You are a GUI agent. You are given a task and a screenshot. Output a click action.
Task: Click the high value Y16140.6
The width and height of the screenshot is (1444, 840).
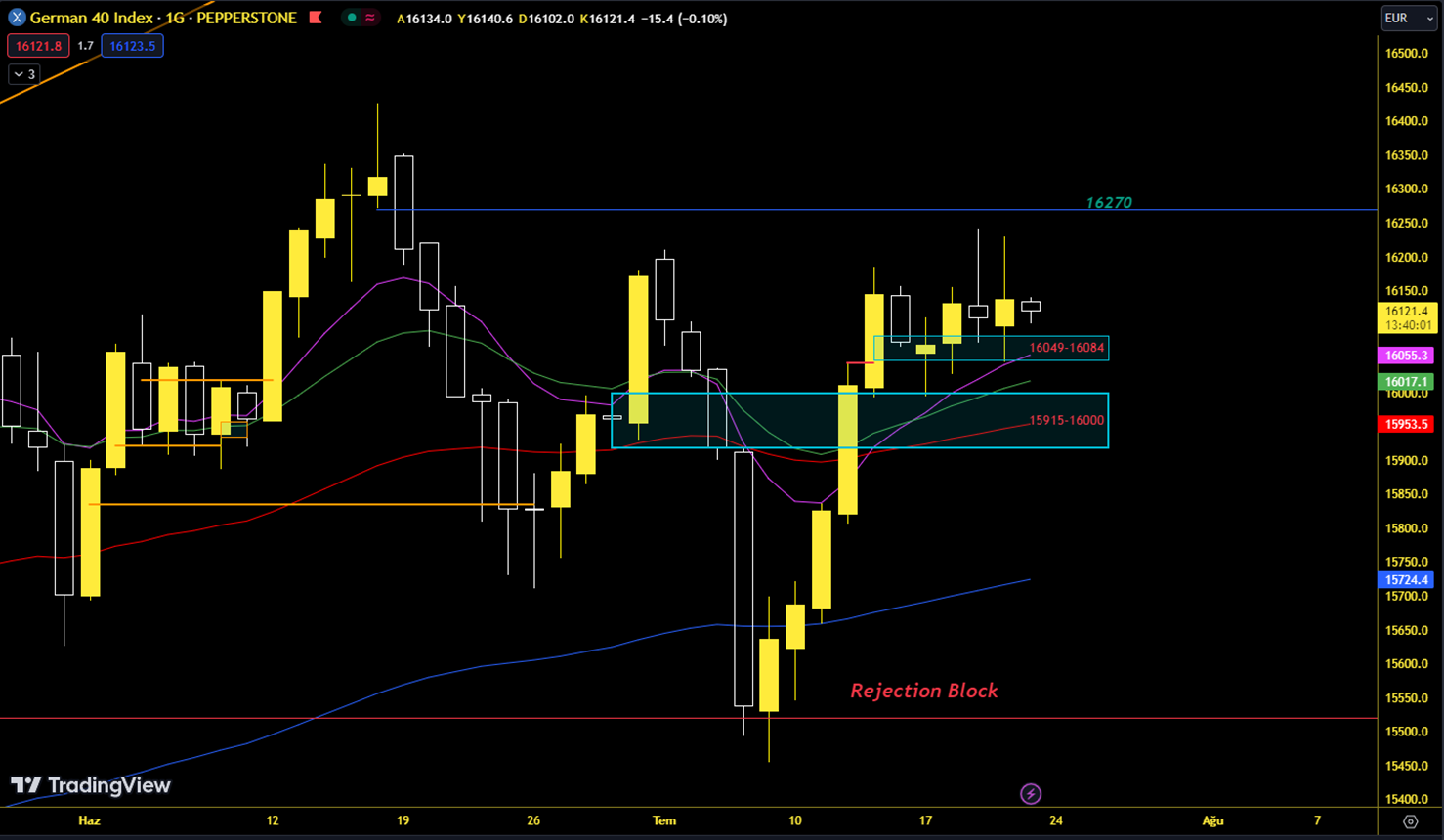(x=485, y=19)
